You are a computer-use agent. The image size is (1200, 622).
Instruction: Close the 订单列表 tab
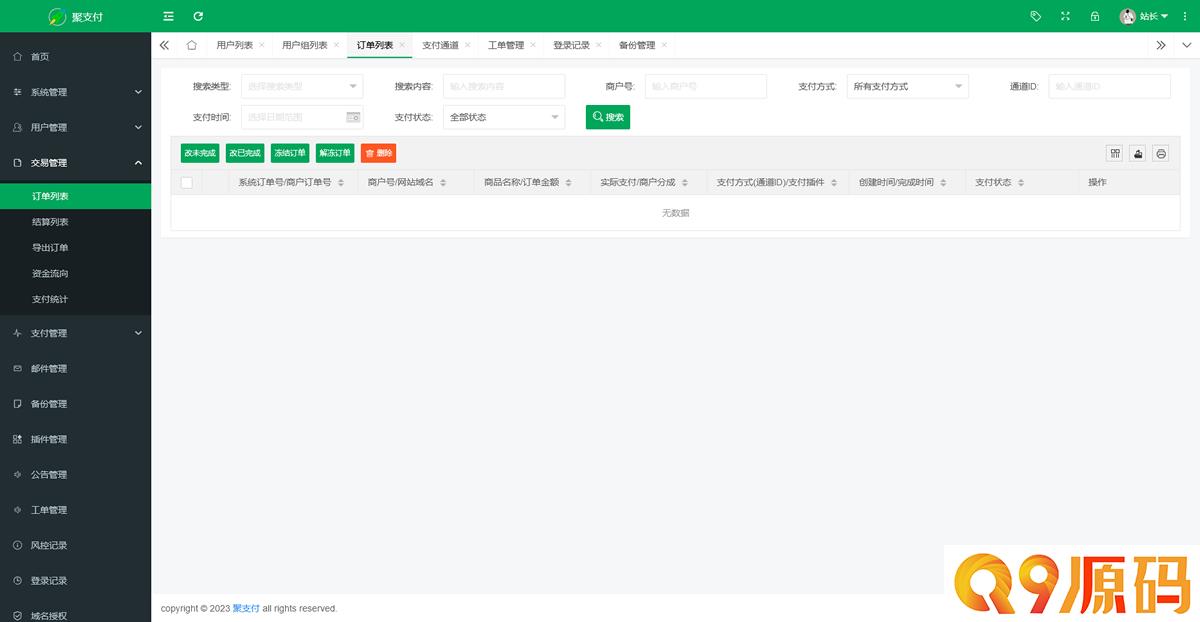tap(402, 45)
